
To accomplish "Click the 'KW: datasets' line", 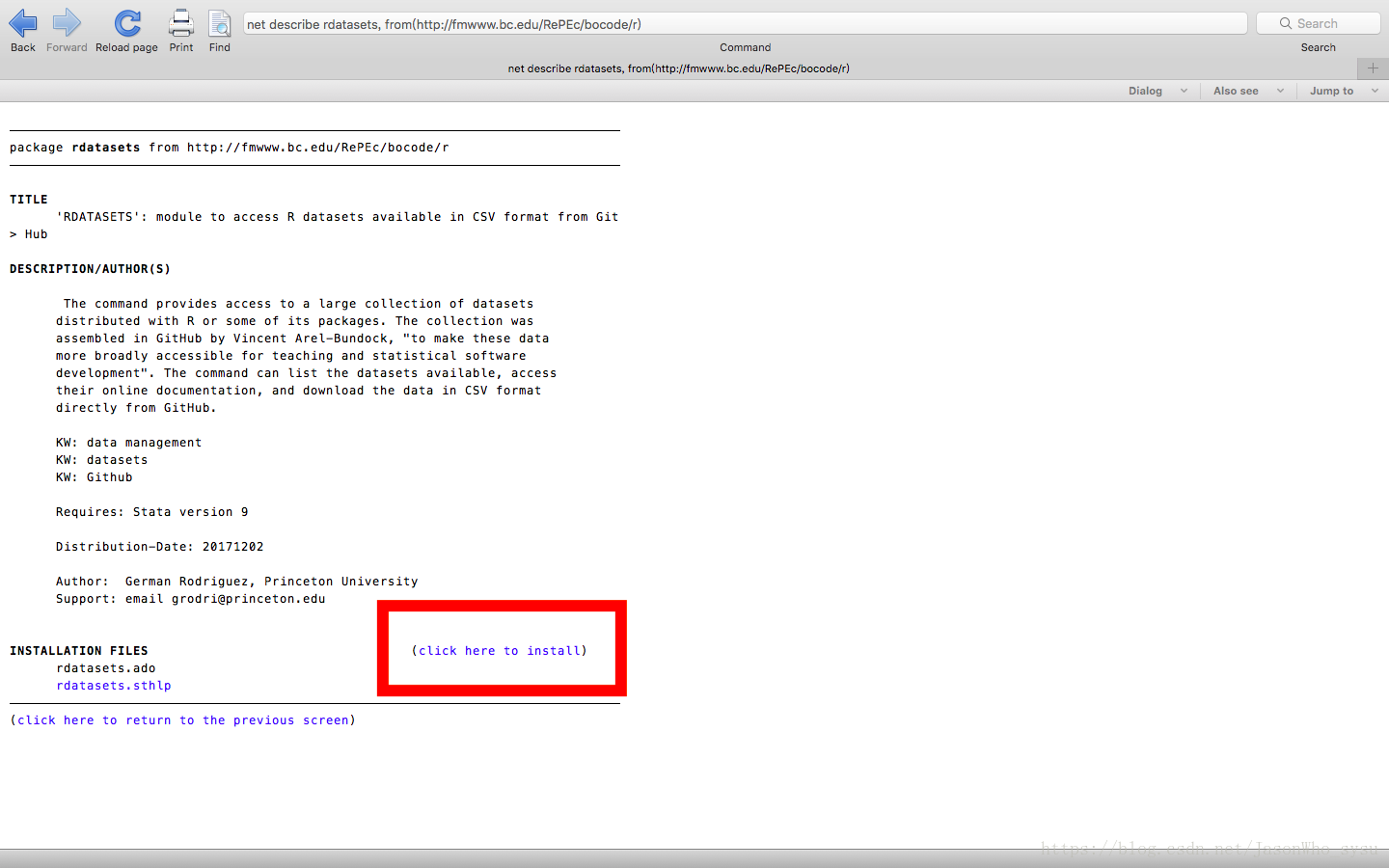I will [101, 460].
